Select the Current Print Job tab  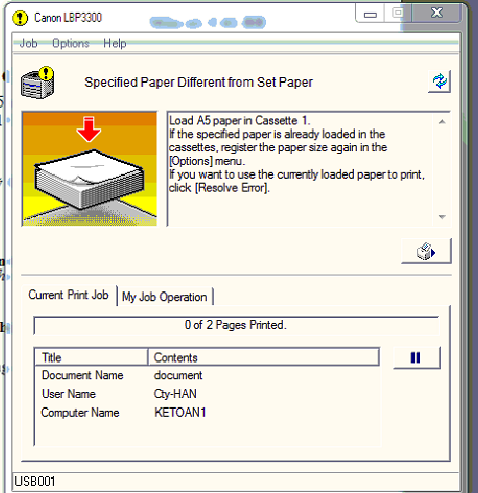[x=68, y=295]
